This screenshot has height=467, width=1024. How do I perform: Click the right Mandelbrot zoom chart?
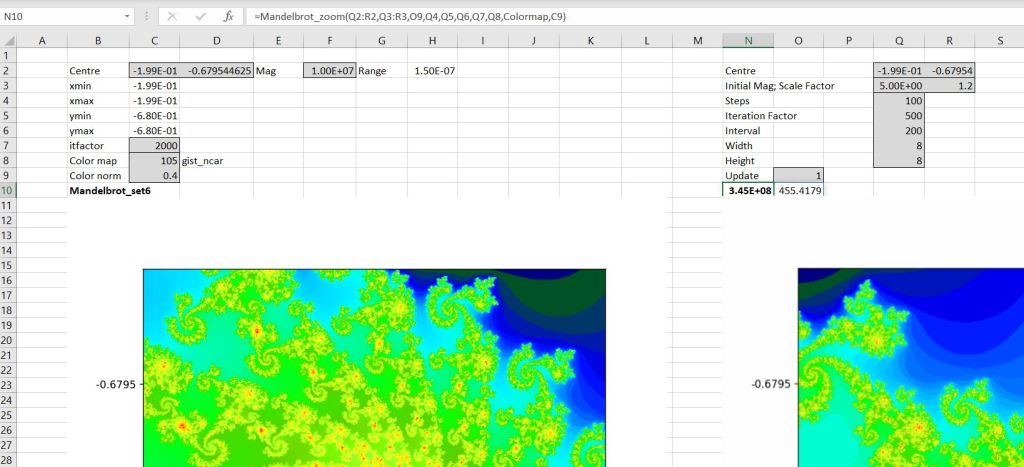[x=910, y=367]
